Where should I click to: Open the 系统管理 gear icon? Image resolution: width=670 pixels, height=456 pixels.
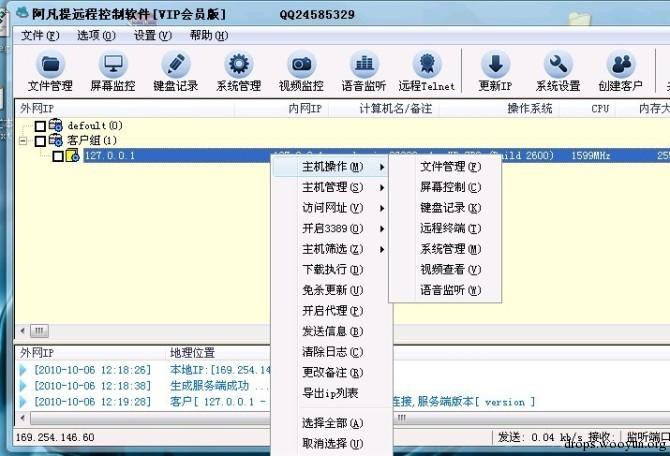(238, 72)
